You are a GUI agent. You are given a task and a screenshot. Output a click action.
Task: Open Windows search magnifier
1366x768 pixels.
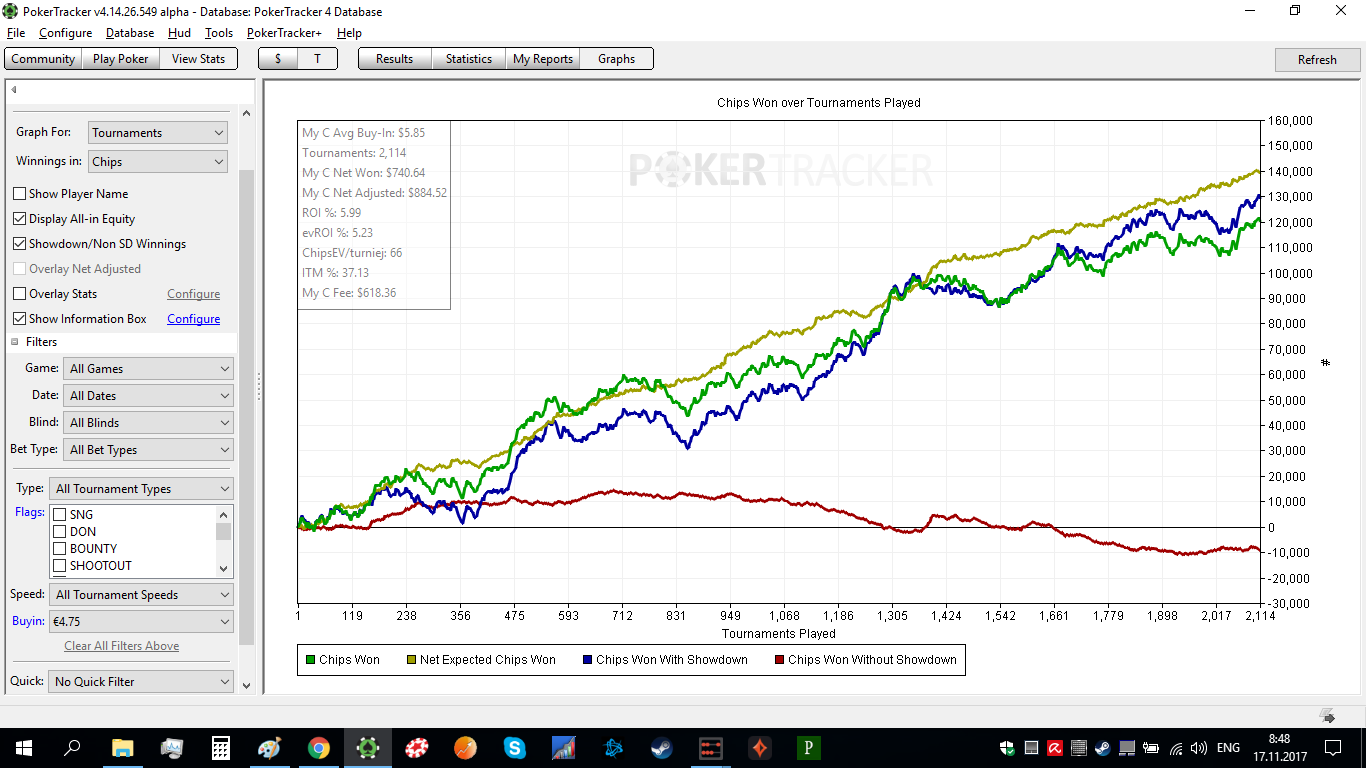pos(73,747)
